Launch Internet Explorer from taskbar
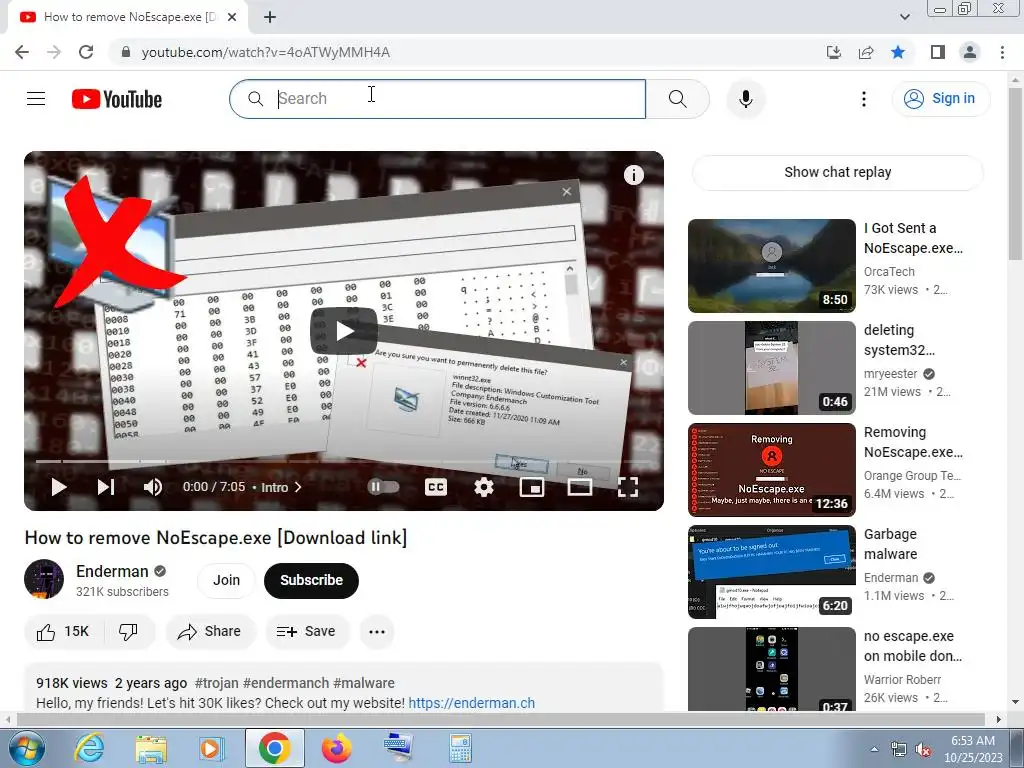1024x768 pixels. pyautogui.click(x=89, y=748)
